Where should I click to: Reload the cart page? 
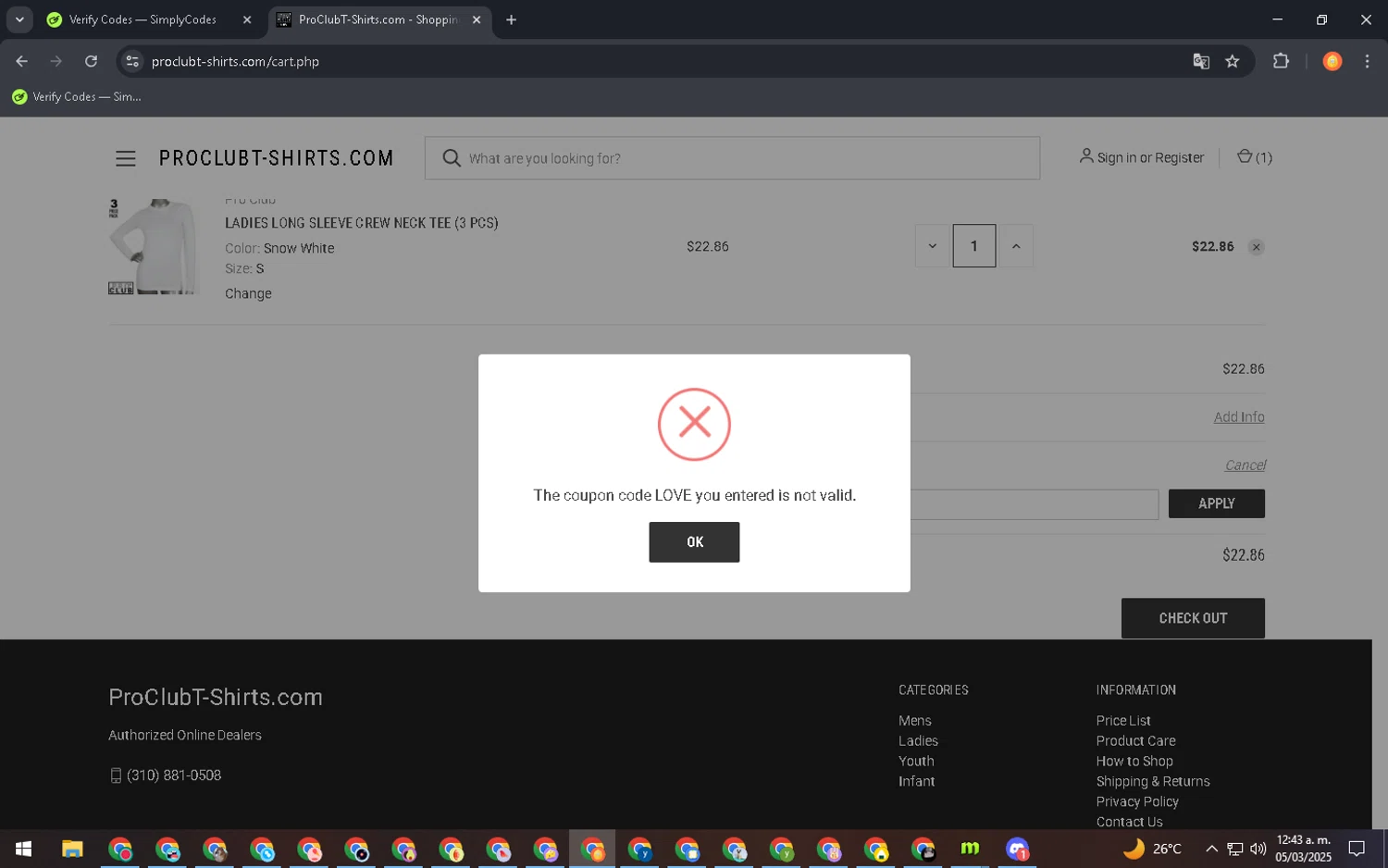coord(91,61)
